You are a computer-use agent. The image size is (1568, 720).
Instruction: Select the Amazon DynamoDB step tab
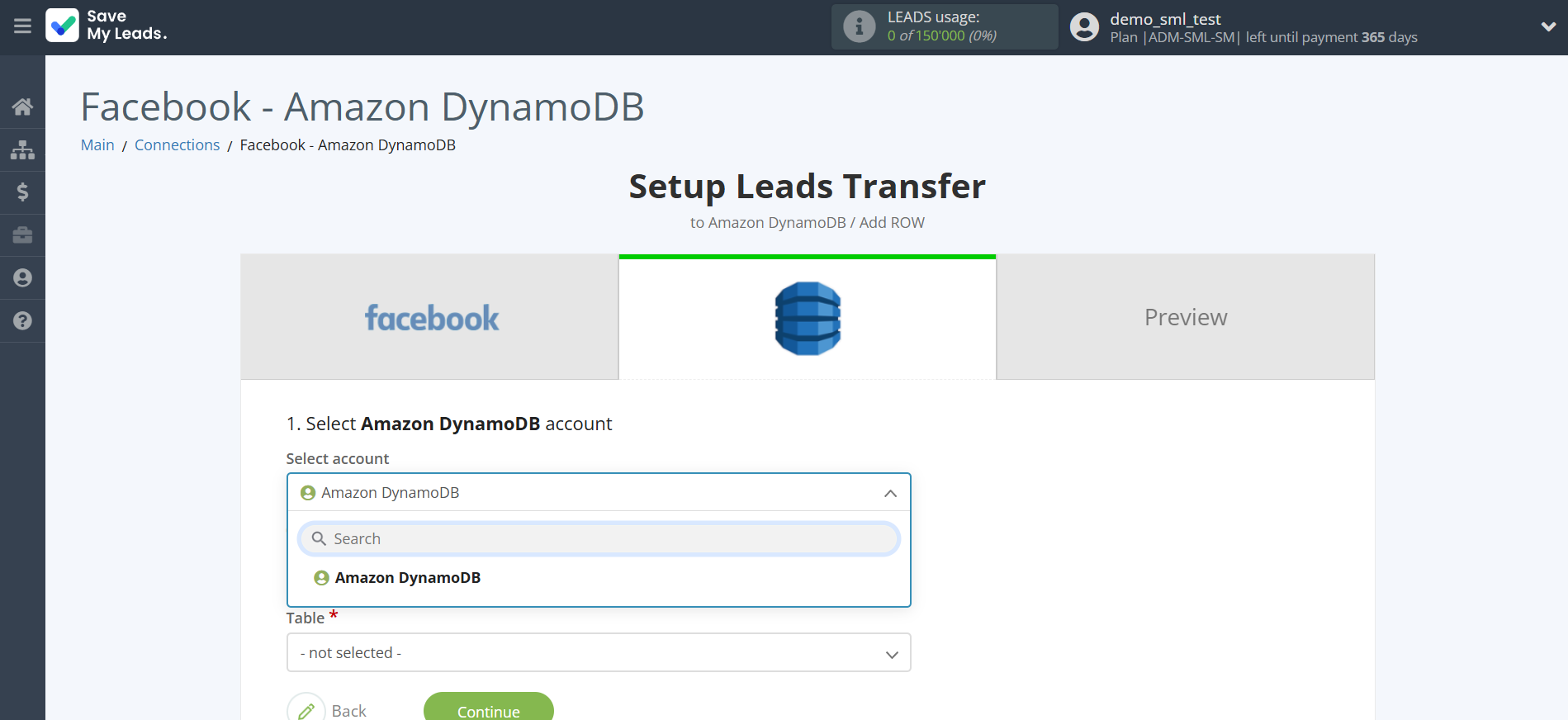point(808,318)
